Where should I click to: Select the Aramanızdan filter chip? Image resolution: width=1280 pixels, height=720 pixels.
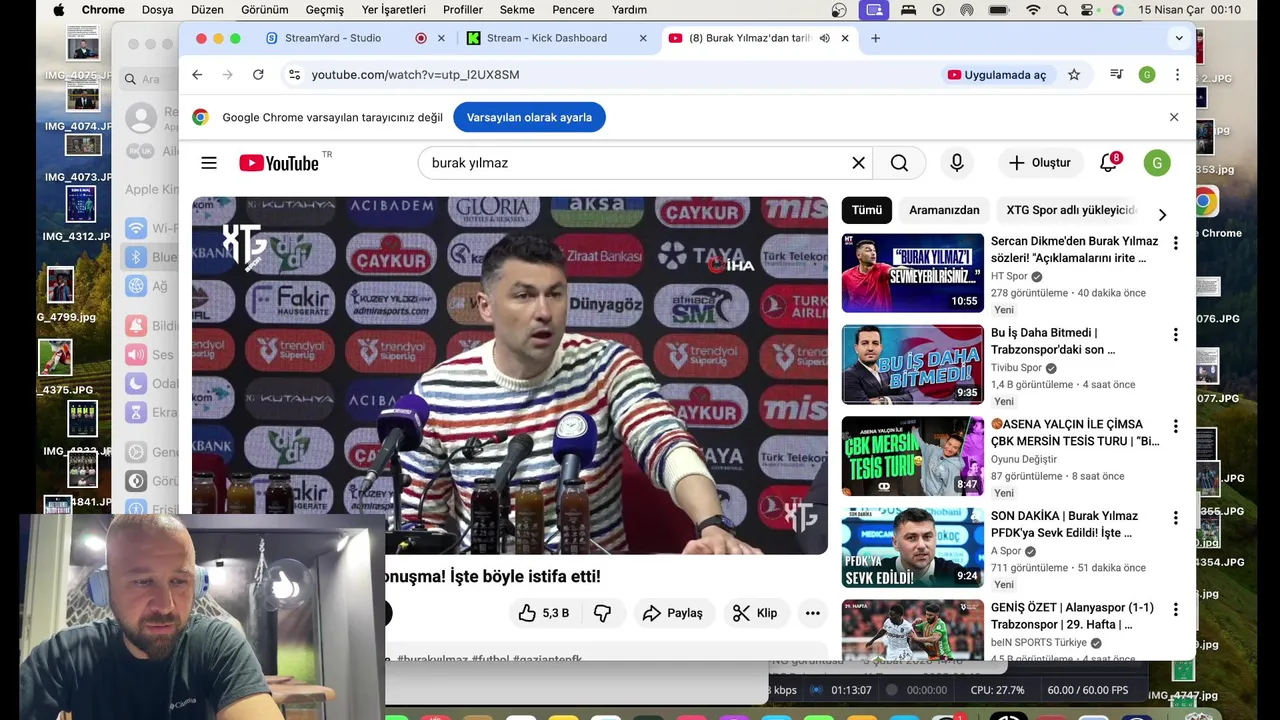tap(944, 210)
